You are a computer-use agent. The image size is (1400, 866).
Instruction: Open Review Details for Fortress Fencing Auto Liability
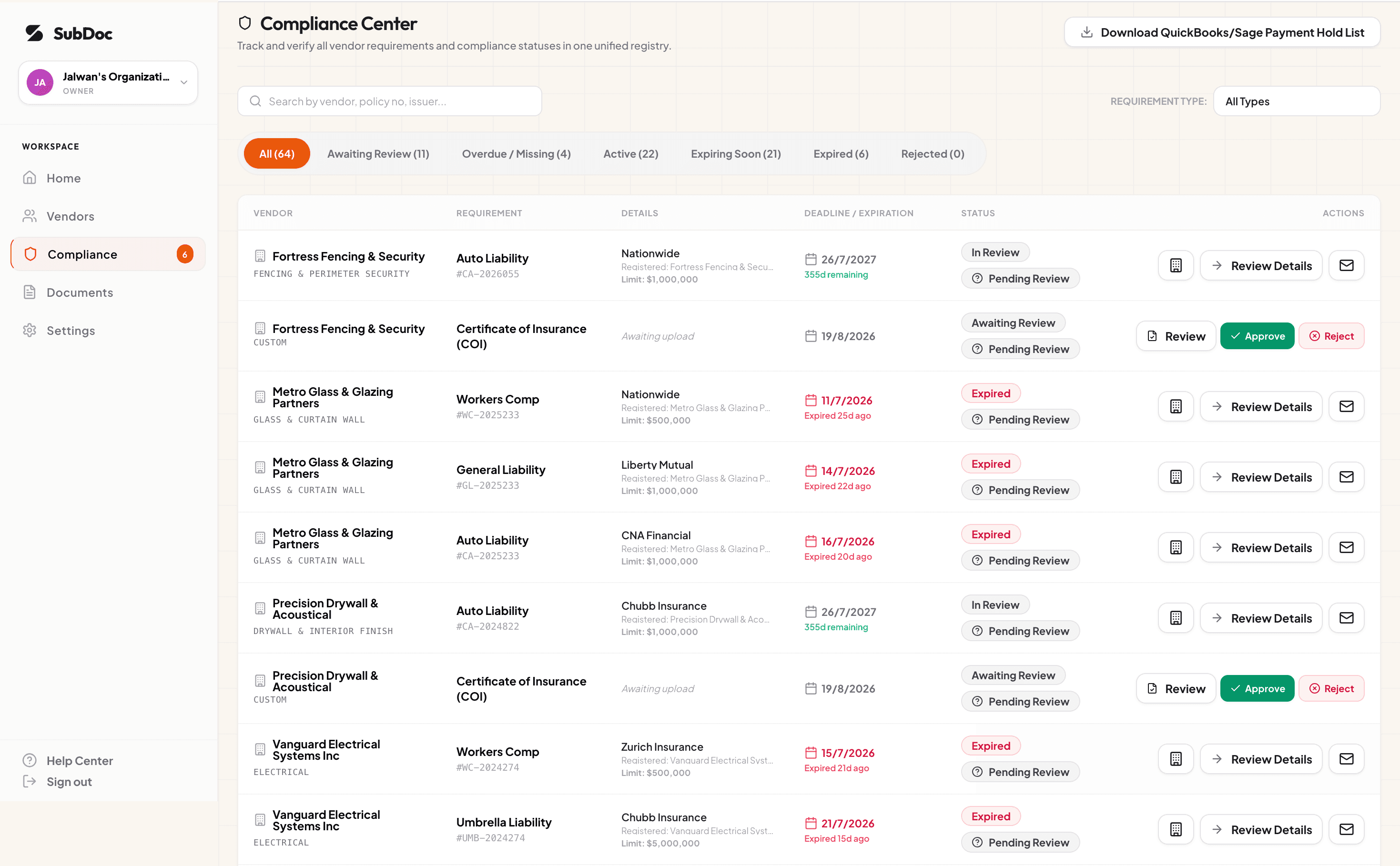(x=1261, y=265)
